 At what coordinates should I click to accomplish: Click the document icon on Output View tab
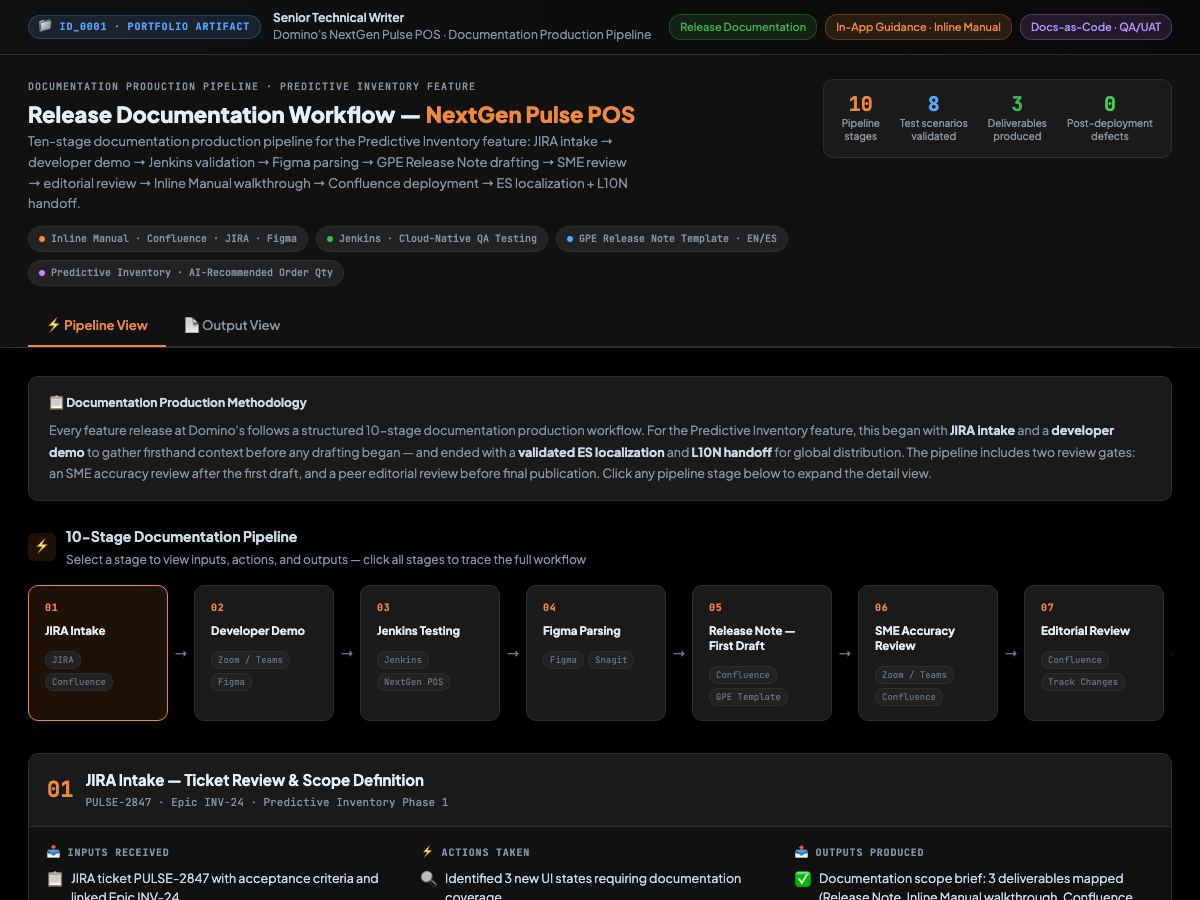[191, 325]
